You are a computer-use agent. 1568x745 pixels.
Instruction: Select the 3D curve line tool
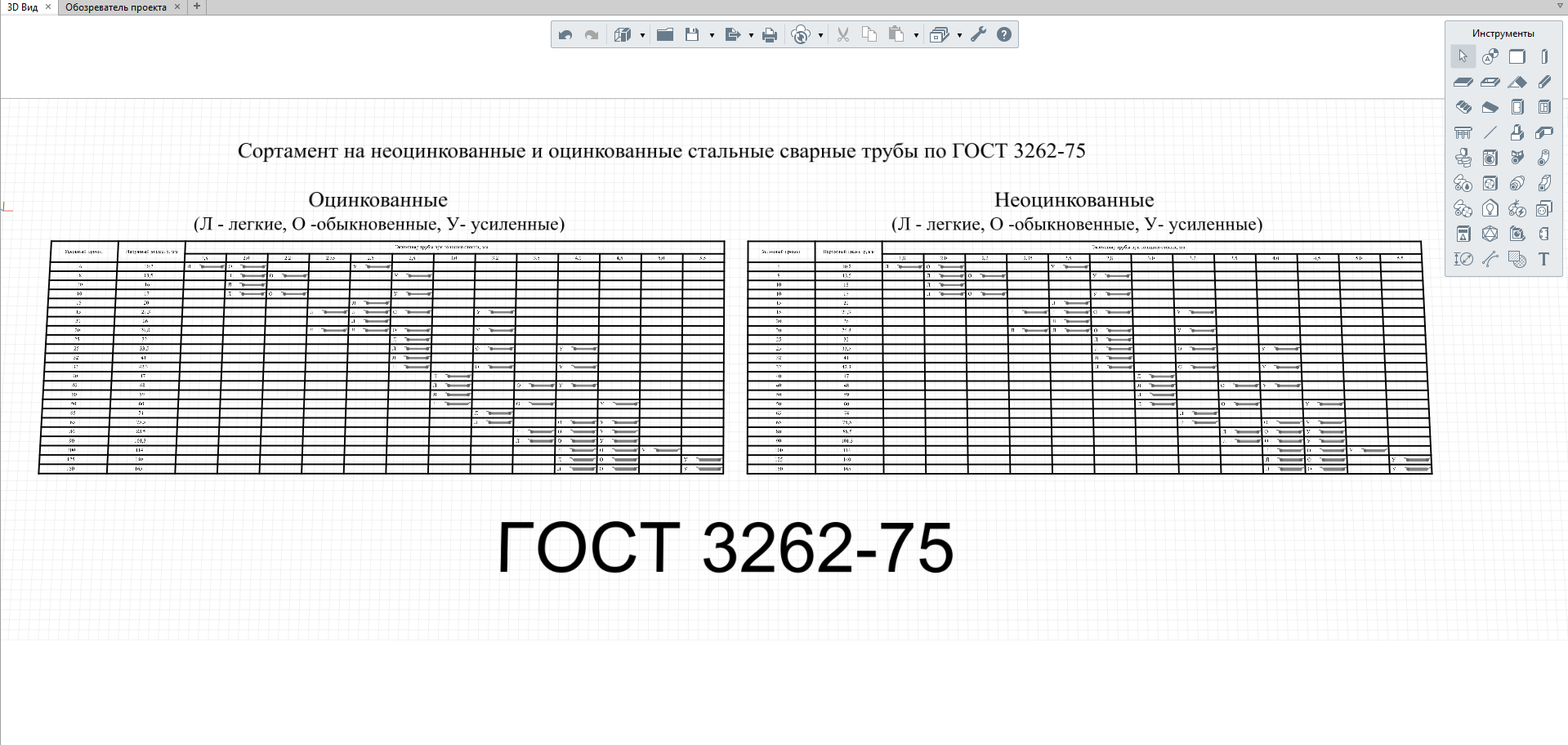pyautogui.click(x=1490, y=259)
